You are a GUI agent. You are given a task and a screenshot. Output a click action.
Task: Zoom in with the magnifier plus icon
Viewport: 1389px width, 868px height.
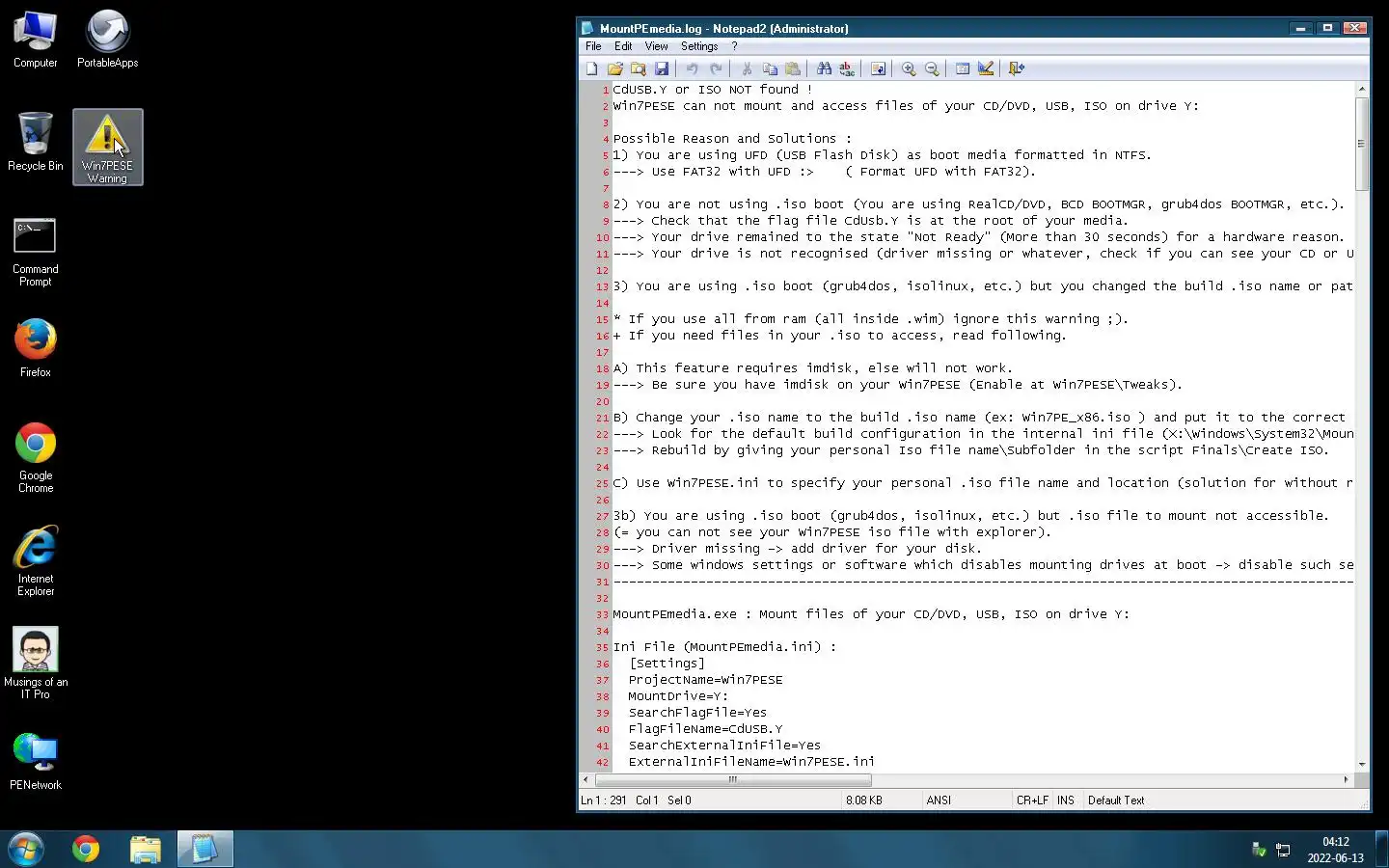point(909,68)
